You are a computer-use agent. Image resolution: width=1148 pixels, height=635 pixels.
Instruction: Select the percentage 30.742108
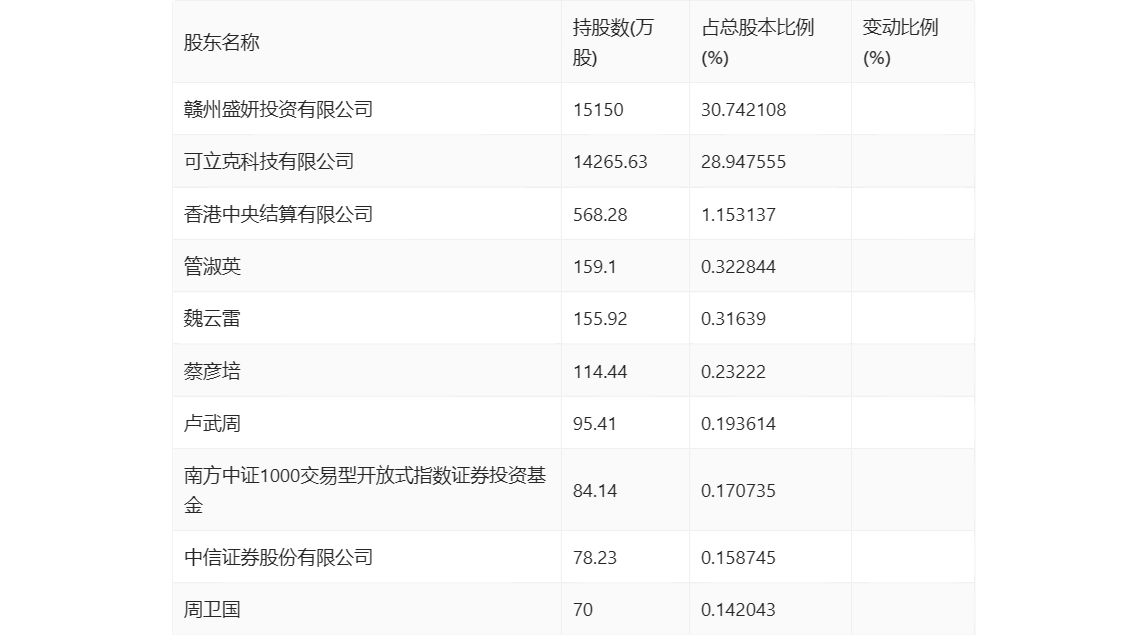[743, 110]
